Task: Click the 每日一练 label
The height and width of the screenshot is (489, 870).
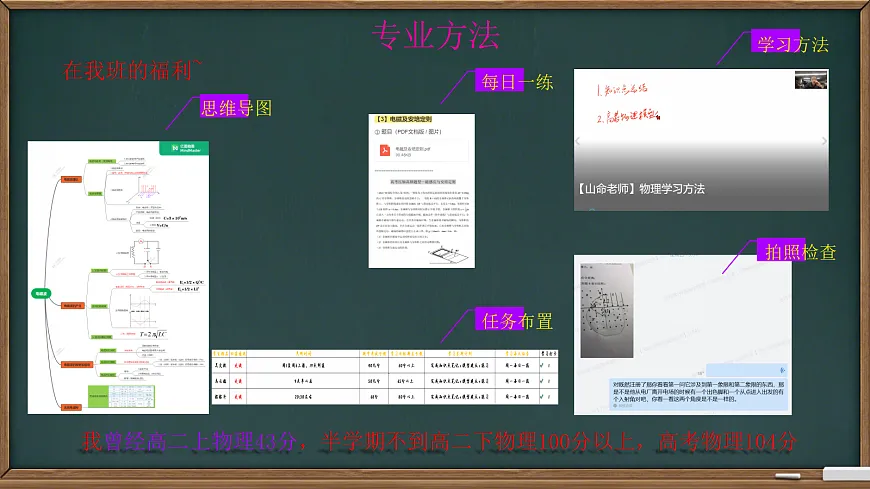Action: pos(517,82)
